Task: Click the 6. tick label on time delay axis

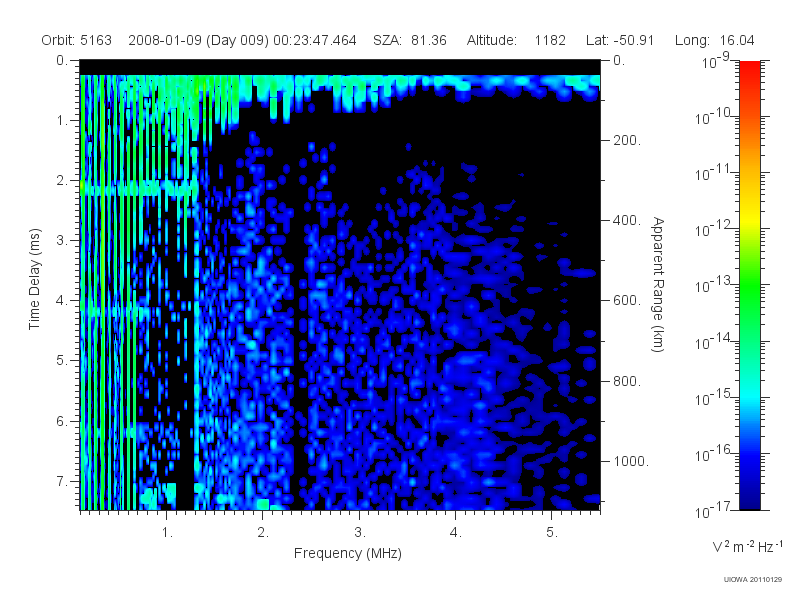Action: [62, 421]
